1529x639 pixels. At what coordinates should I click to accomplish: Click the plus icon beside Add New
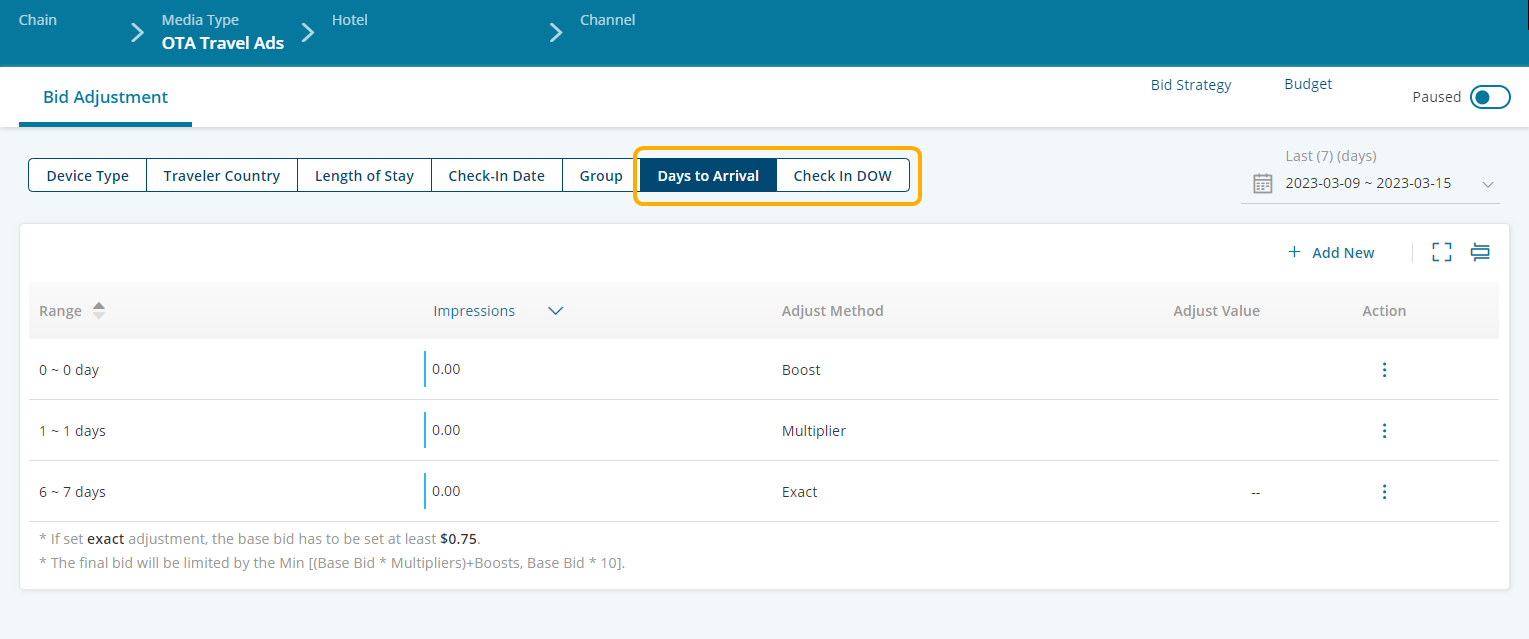pos(1294,252)
